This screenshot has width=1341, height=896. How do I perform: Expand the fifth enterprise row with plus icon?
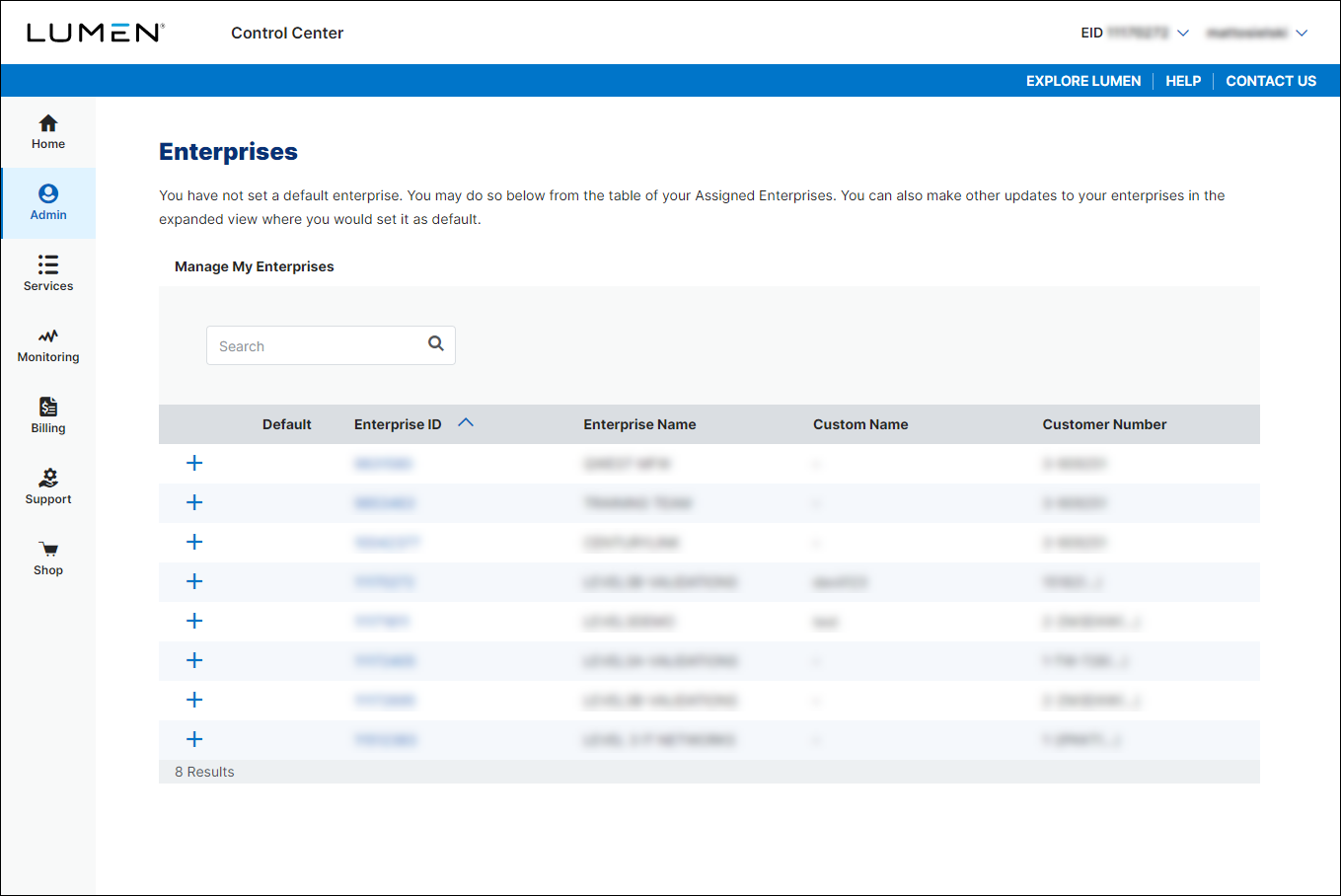[194, 621]
